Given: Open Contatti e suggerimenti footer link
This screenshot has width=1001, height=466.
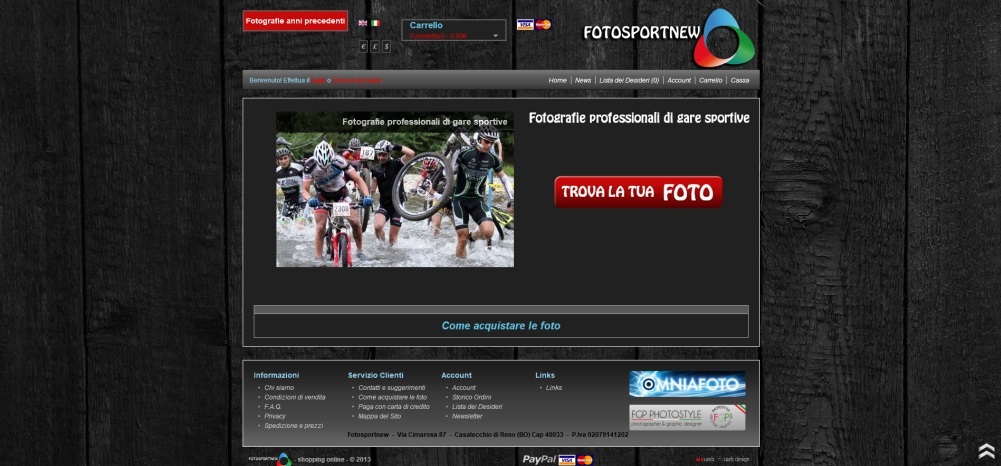Looking at the screenshot, I should (391, 387).
